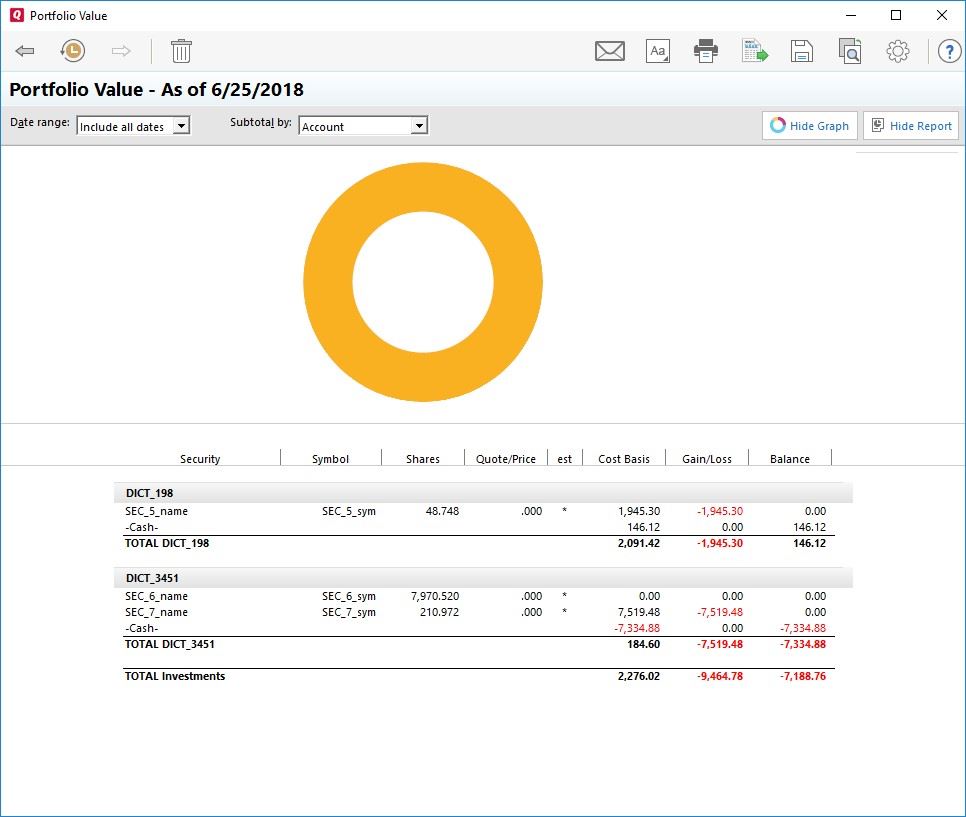Select the Gain/Loss column header
This screenshot has width=966, height=817.
706,459
